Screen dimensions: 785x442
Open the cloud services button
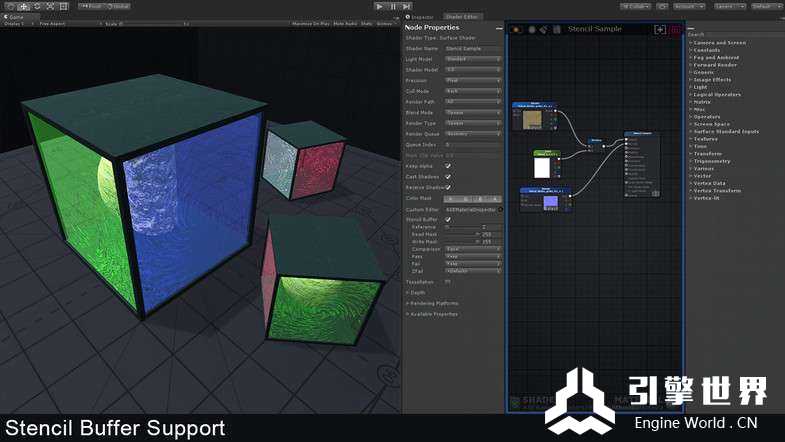662,7
